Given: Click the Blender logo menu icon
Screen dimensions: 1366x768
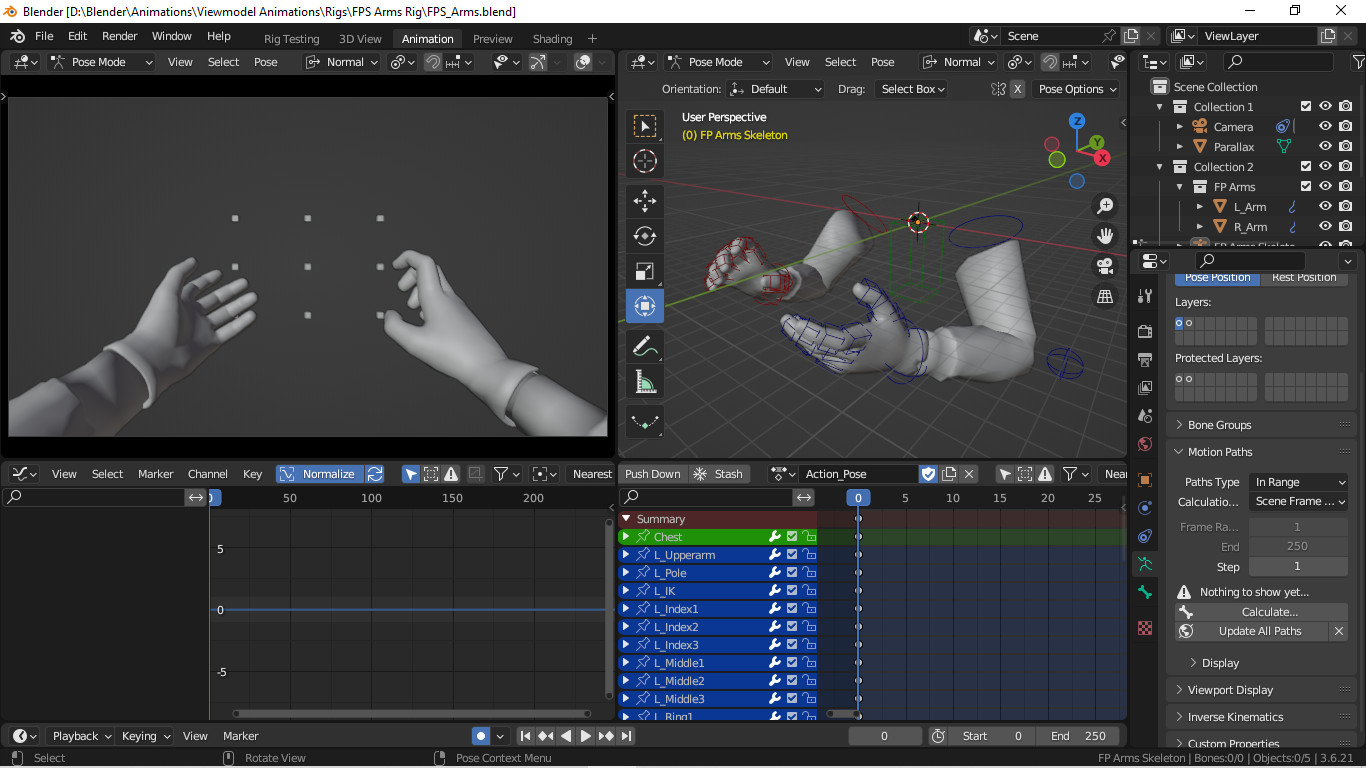Looking at the screenshot, I should click(x=17, y=36).
